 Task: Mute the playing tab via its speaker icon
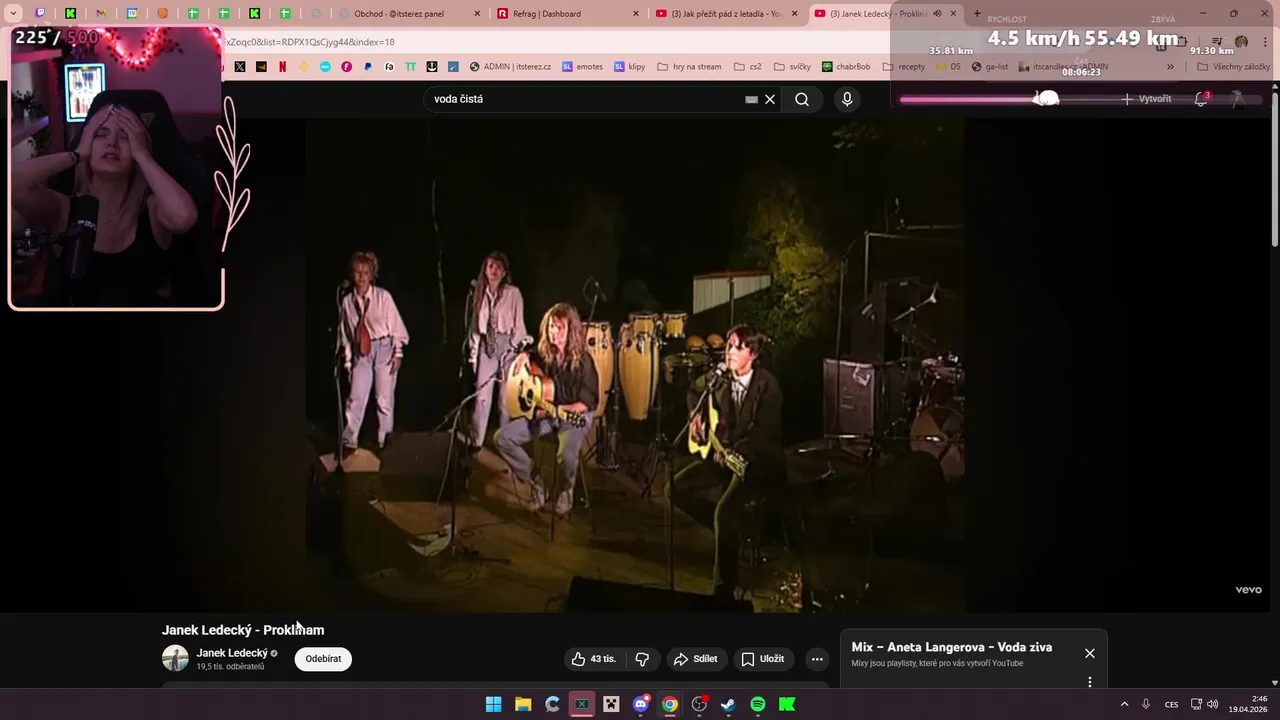[x=937, y=14]
